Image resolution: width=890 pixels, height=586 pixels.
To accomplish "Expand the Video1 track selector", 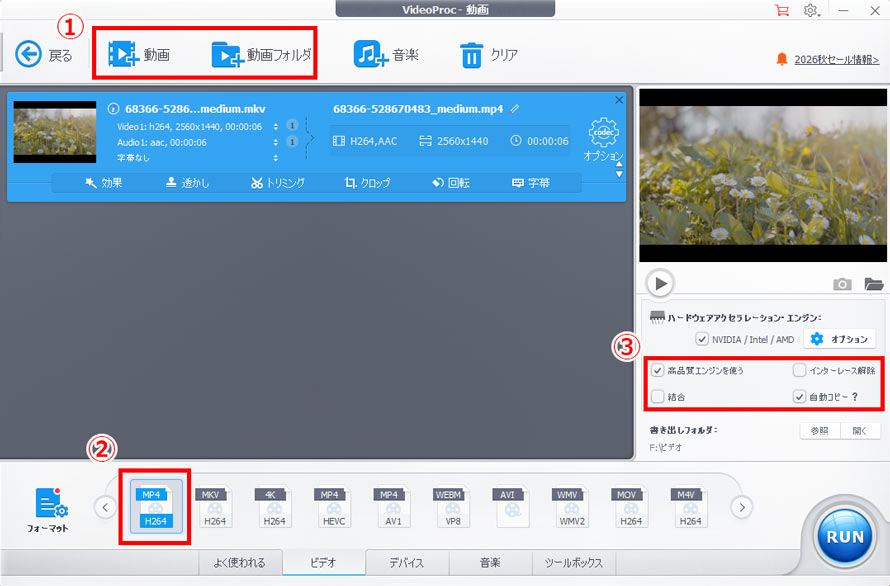I will coord(276,127).
